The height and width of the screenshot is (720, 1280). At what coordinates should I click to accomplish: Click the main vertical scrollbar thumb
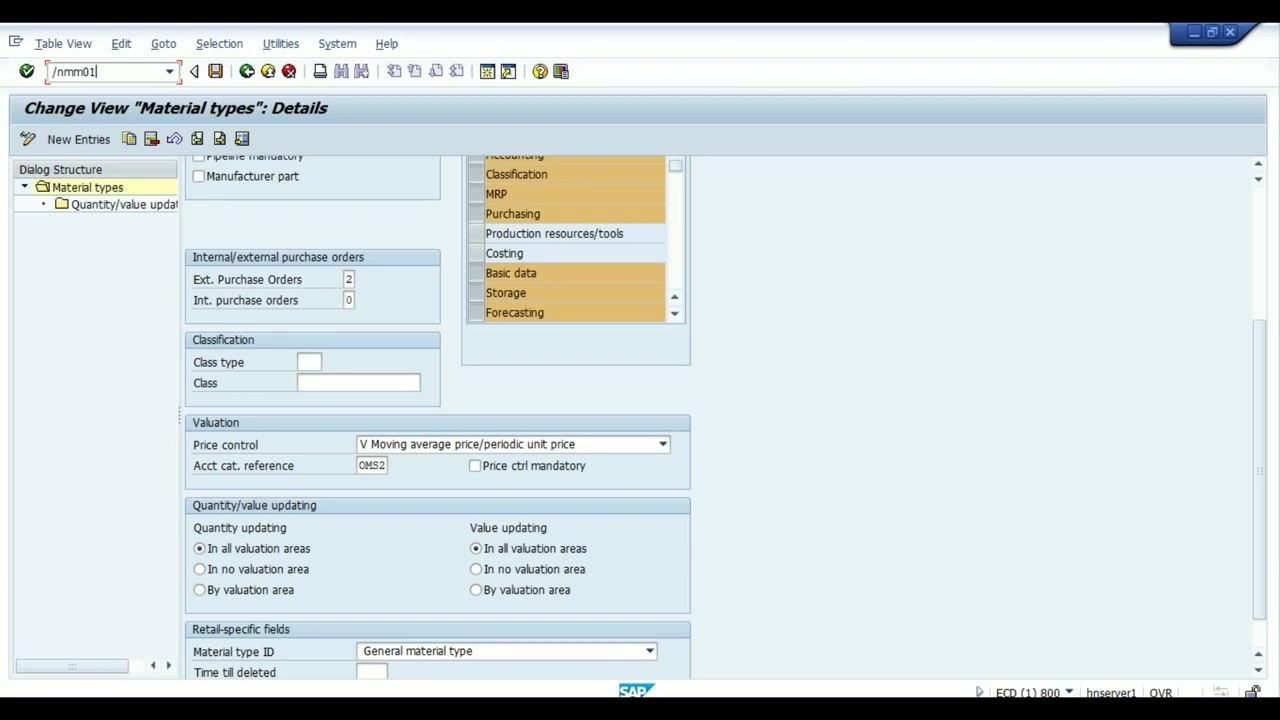click(x=1259, y=469)
